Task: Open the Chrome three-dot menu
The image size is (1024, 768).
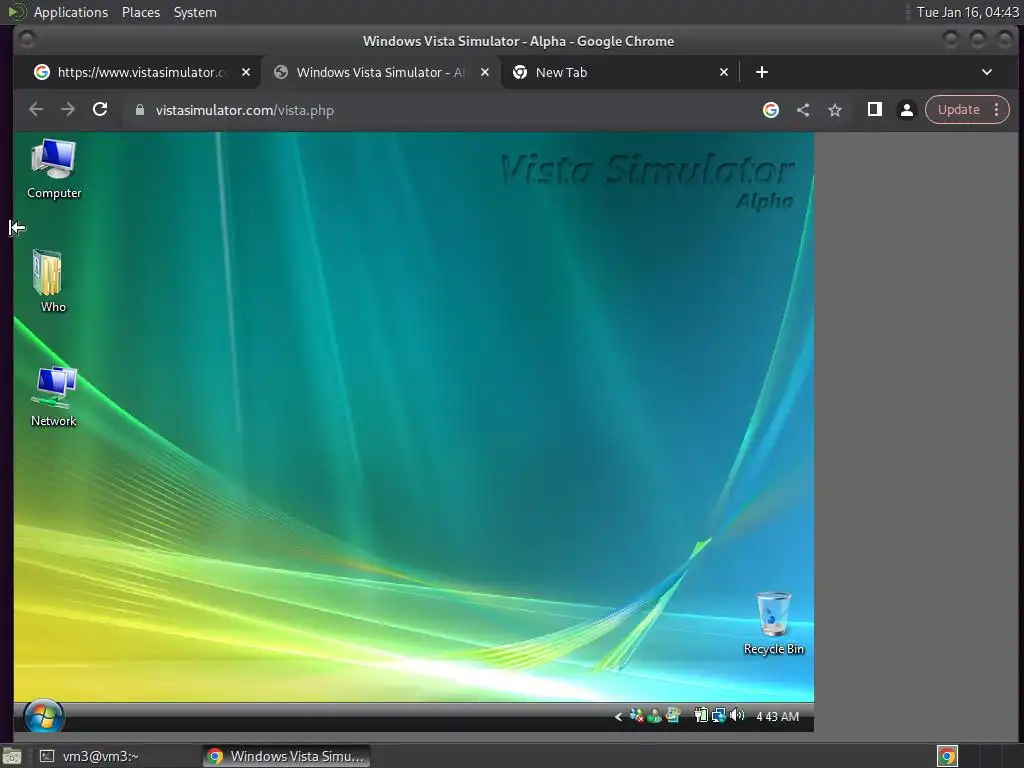Action: pos(997,110)
